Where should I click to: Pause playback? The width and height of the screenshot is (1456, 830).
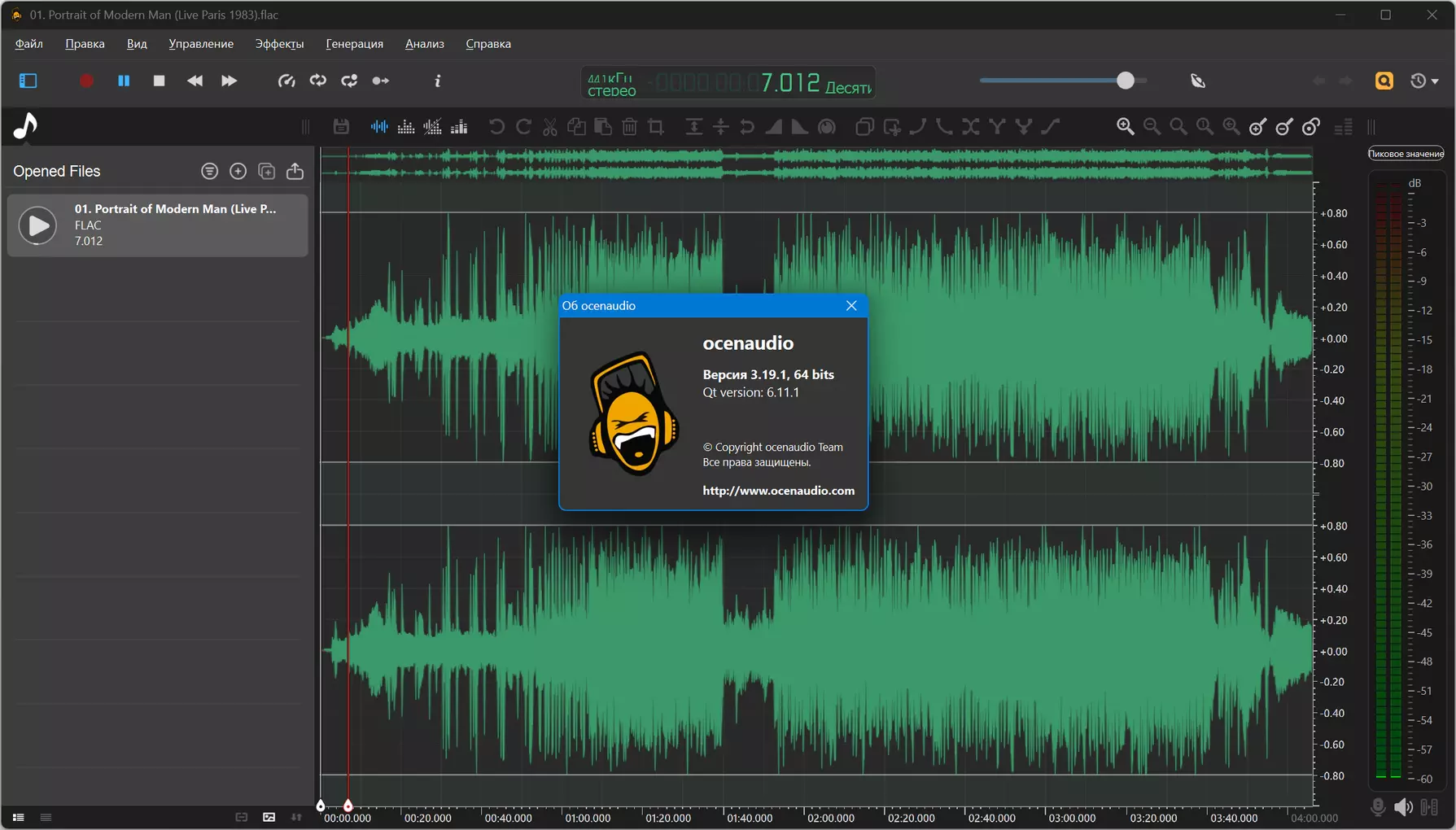pos(124,81)
